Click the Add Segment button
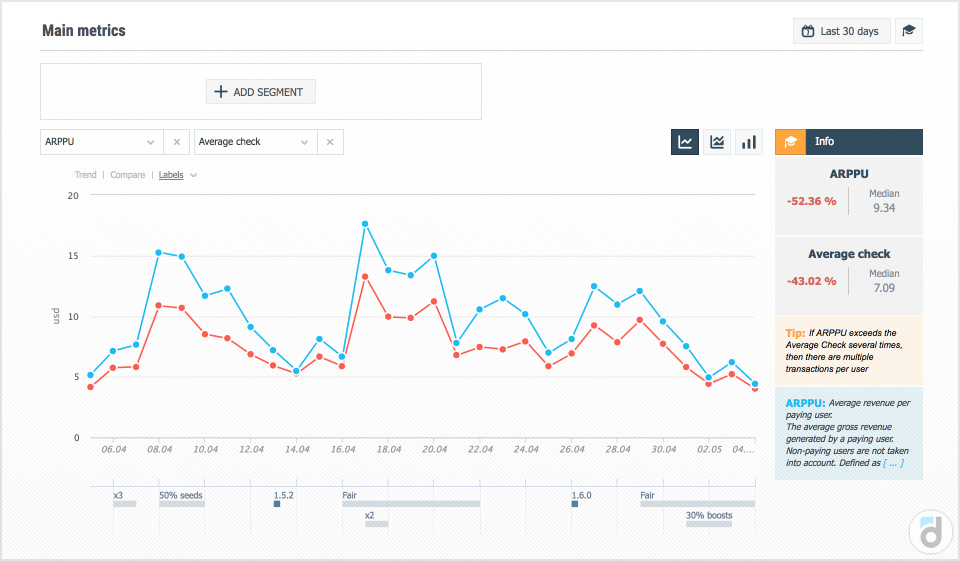 (x=261, y=92)
